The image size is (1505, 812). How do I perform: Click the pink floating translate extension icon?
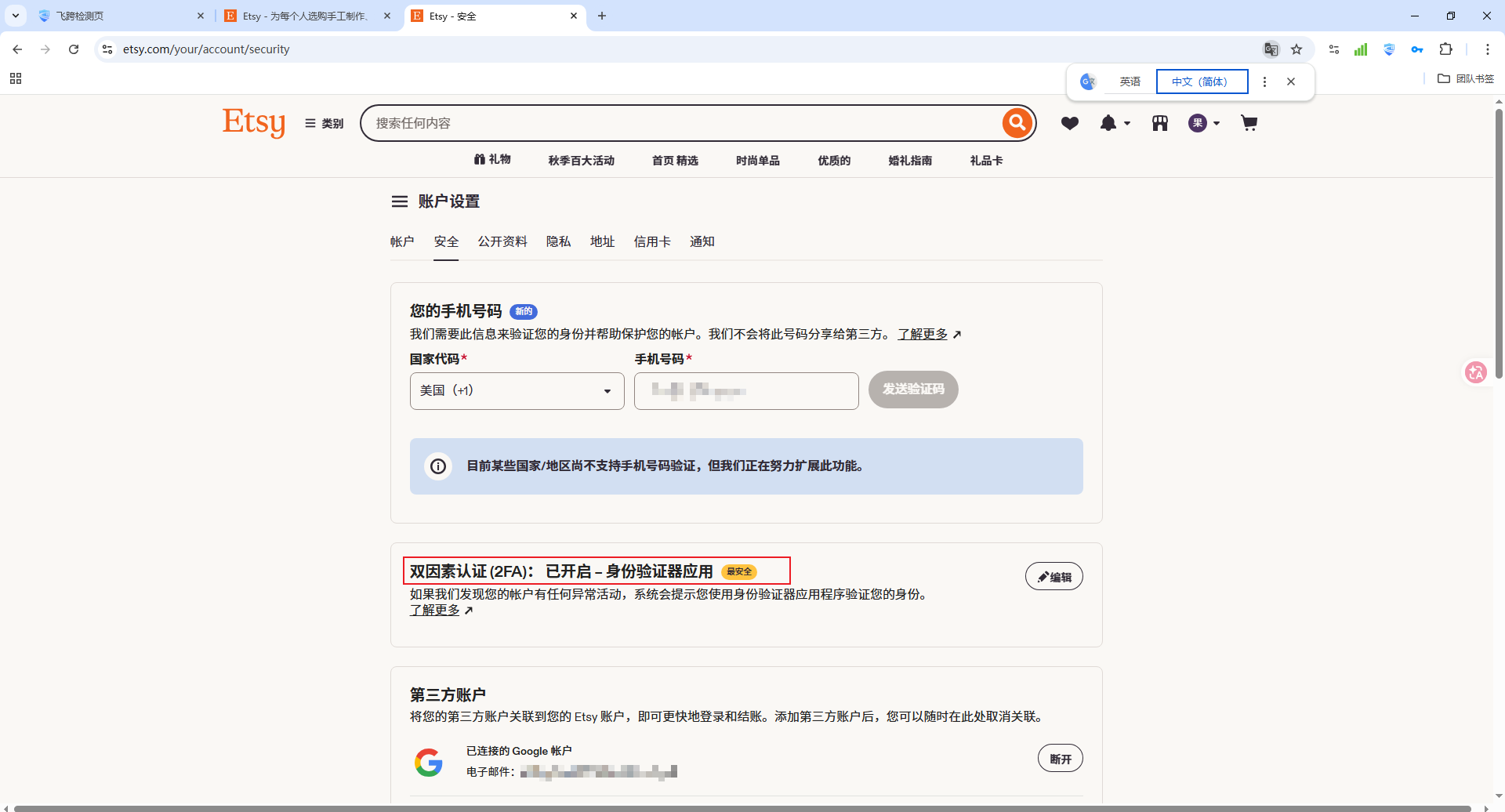point(1476,372)
